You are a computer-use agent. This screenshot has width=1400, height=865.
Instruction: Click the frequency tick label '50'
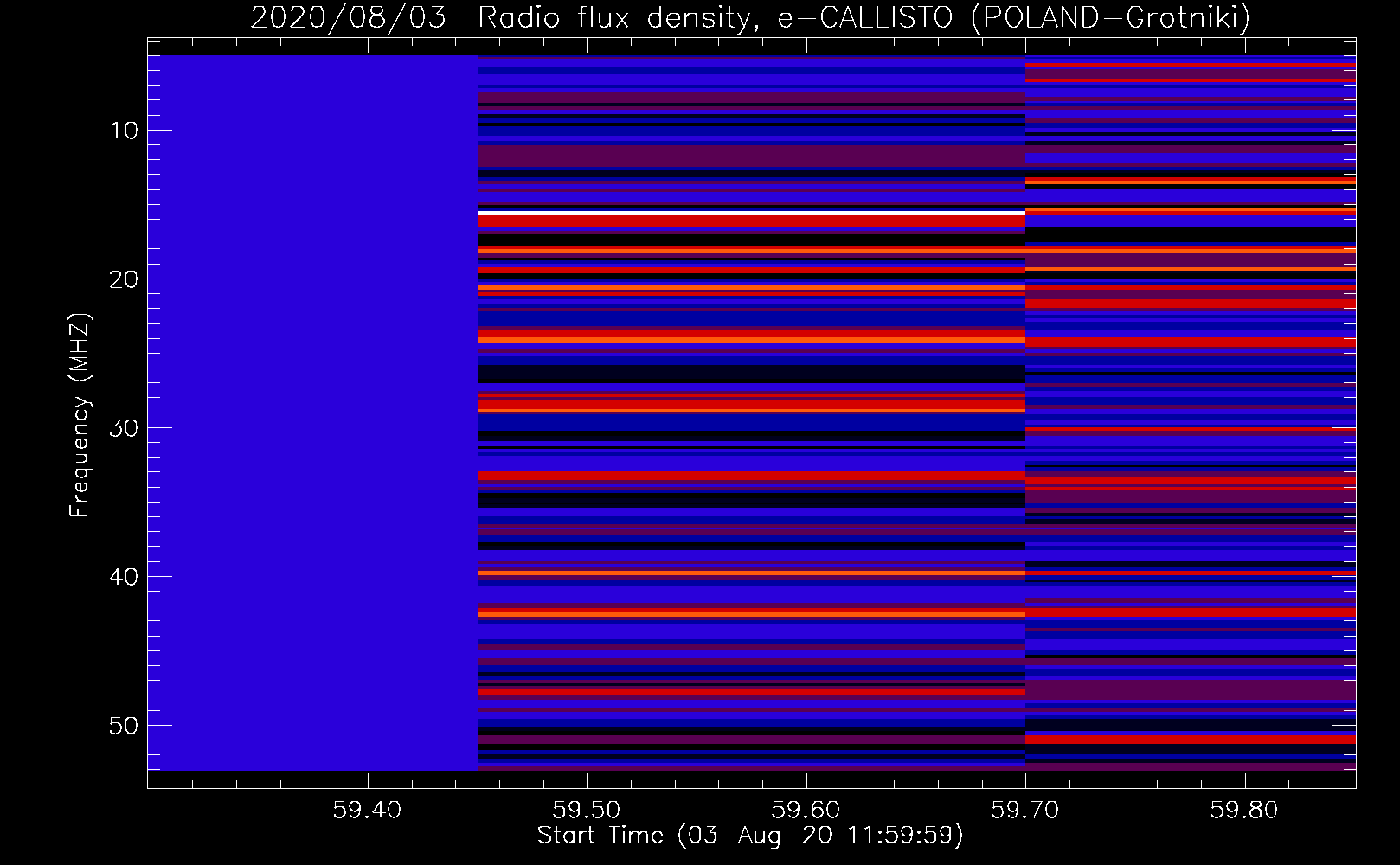tap(125, 726)
